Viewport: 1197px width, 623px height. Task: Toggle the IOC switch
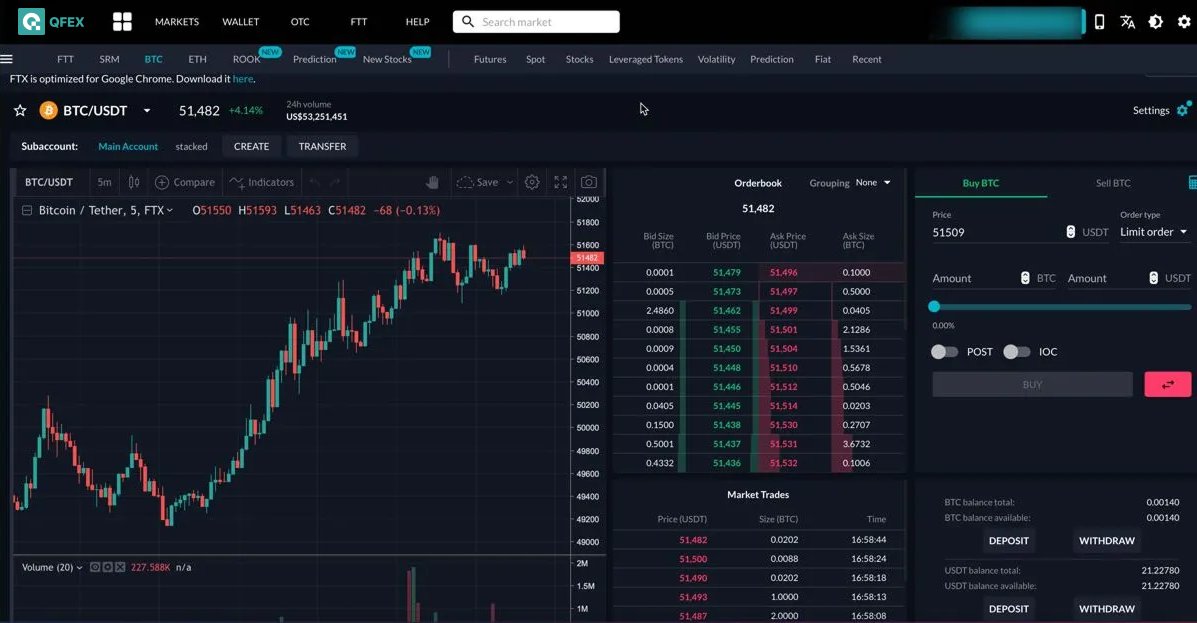tap(1016, 351)
